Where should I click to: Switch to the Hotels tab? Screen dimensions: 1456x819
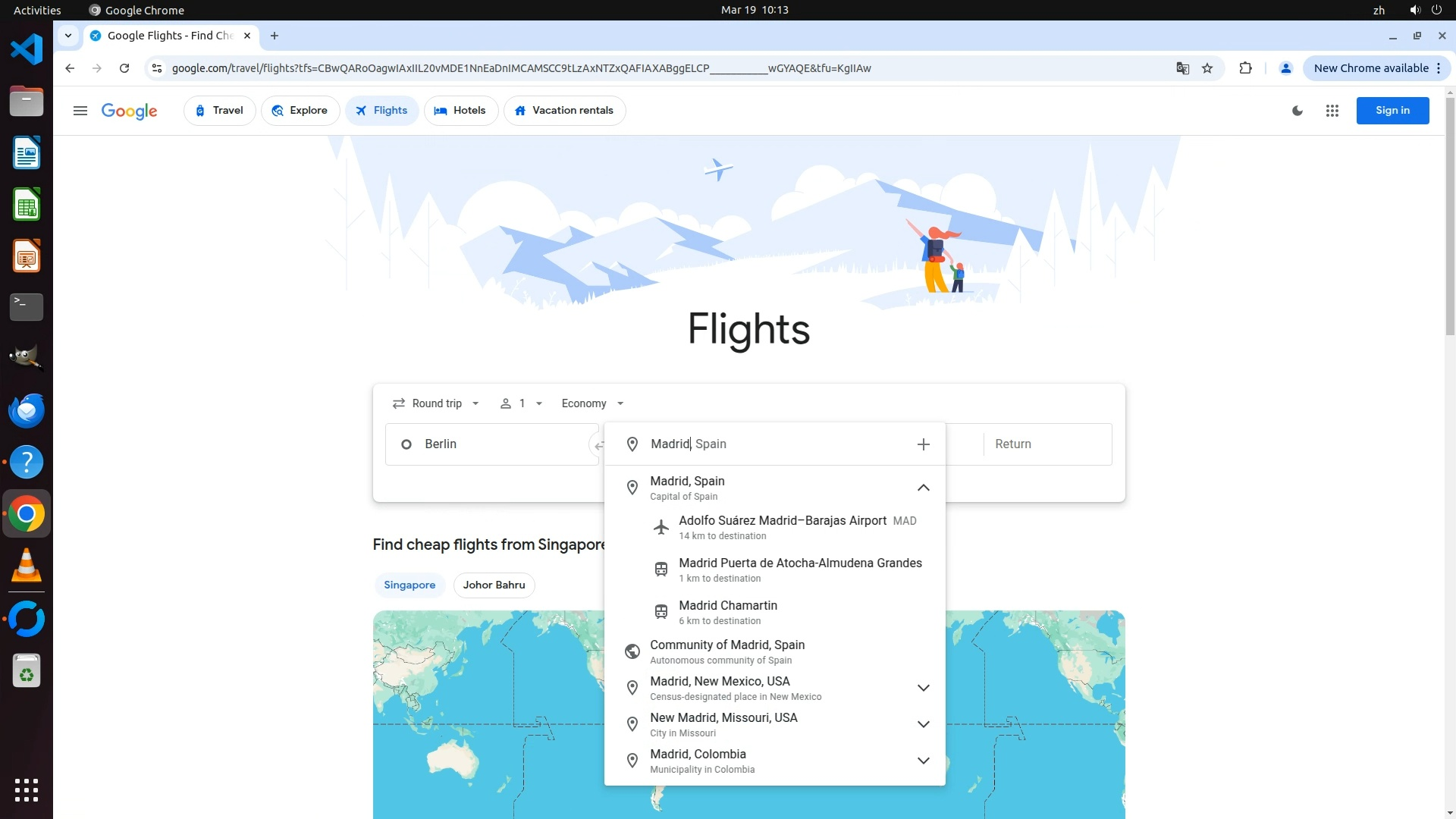pyautogui.click(x=460, y=111)
